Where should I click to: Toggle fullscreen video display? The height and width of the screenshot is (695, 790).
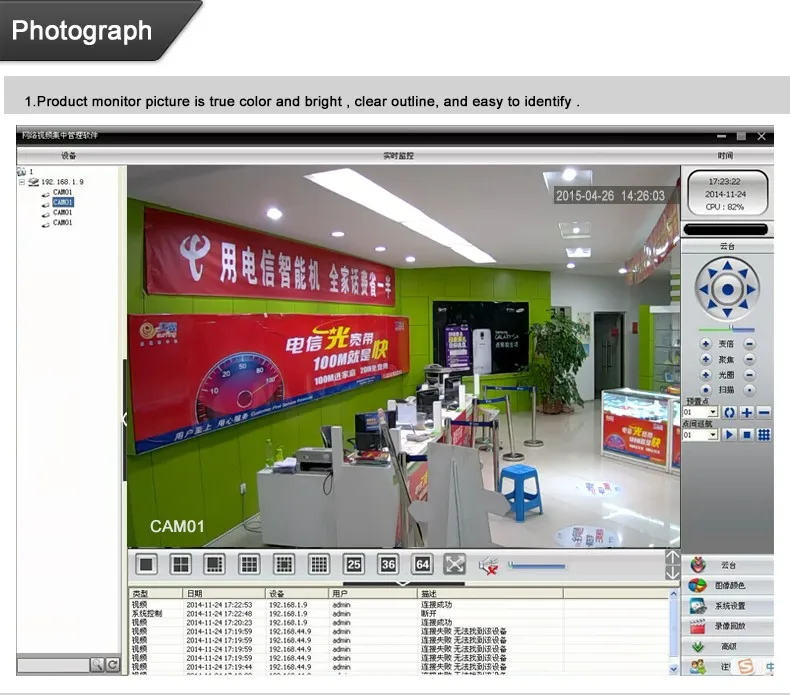click(454, 564)
